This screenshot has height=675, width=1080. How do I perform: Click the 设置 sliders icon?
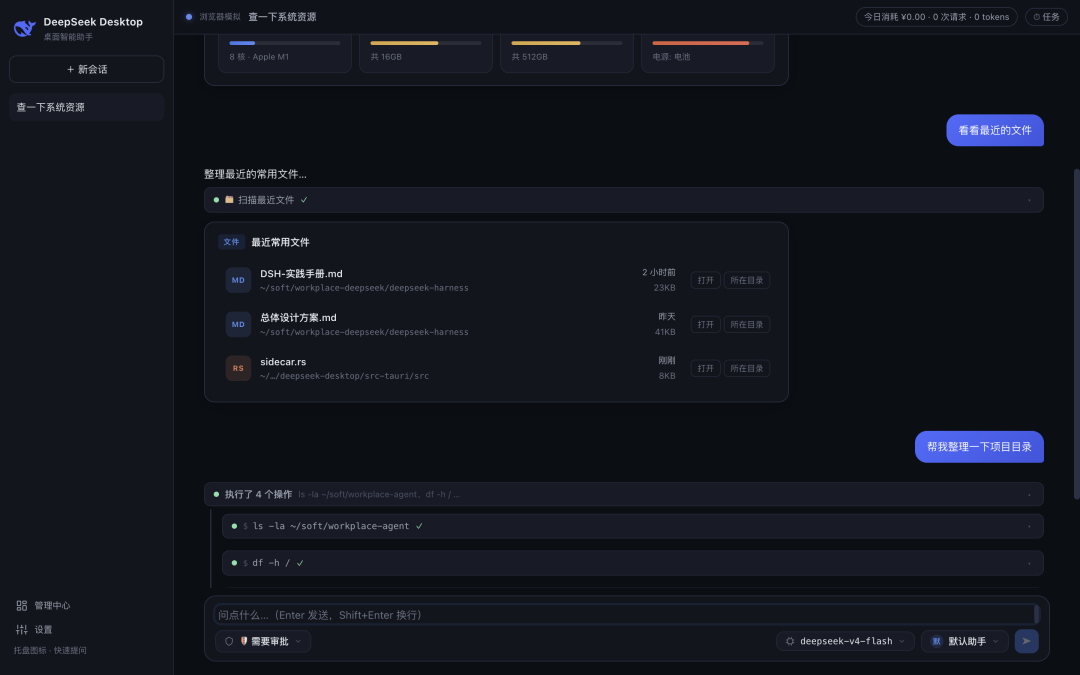click(21, 630)
